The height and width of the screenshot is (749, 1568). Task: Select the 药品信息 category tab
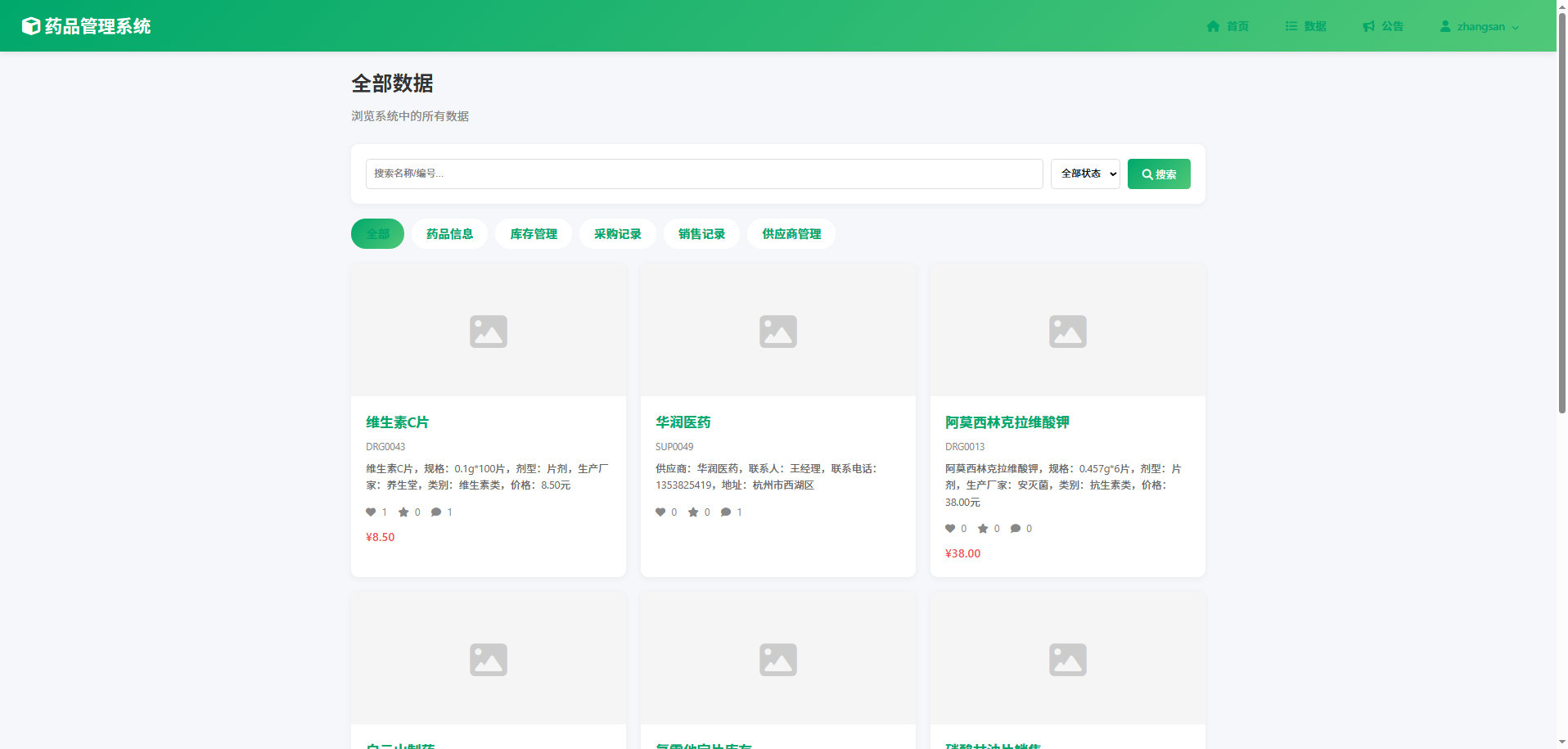pyautogui.click(x=449, y=234)
